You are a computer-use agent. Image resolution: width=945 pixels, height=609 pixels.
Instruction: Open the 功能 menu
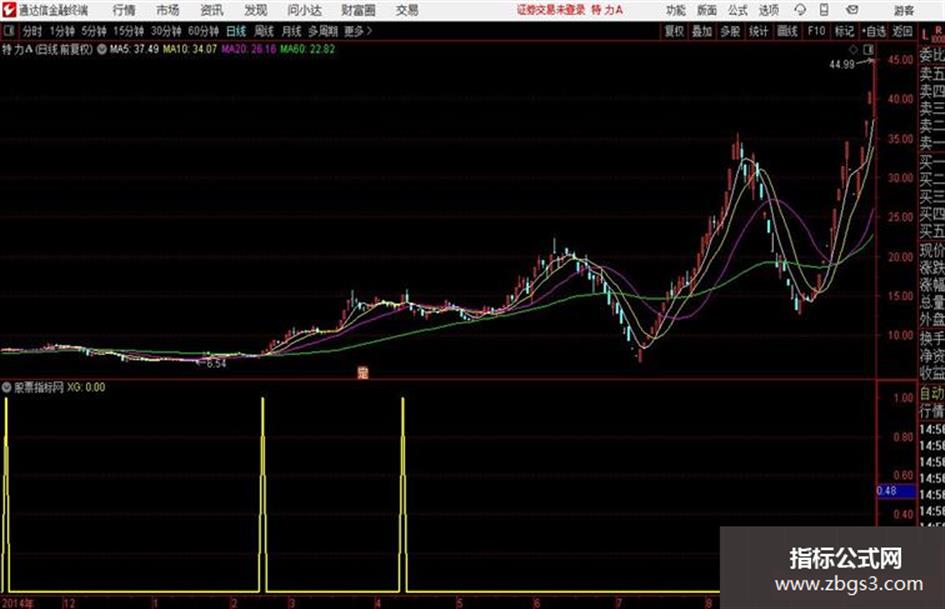pos(676,10)
